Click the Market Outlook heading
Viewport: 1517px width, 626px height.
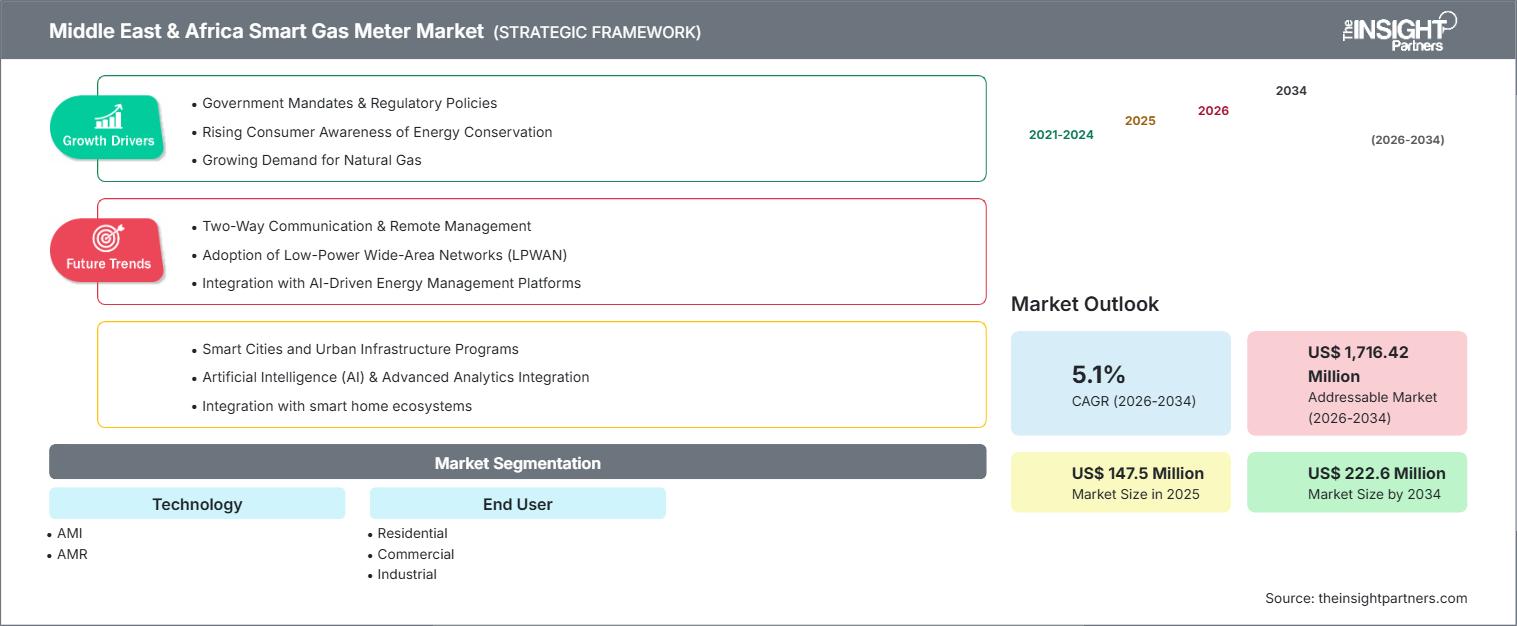pos(1085,304)
